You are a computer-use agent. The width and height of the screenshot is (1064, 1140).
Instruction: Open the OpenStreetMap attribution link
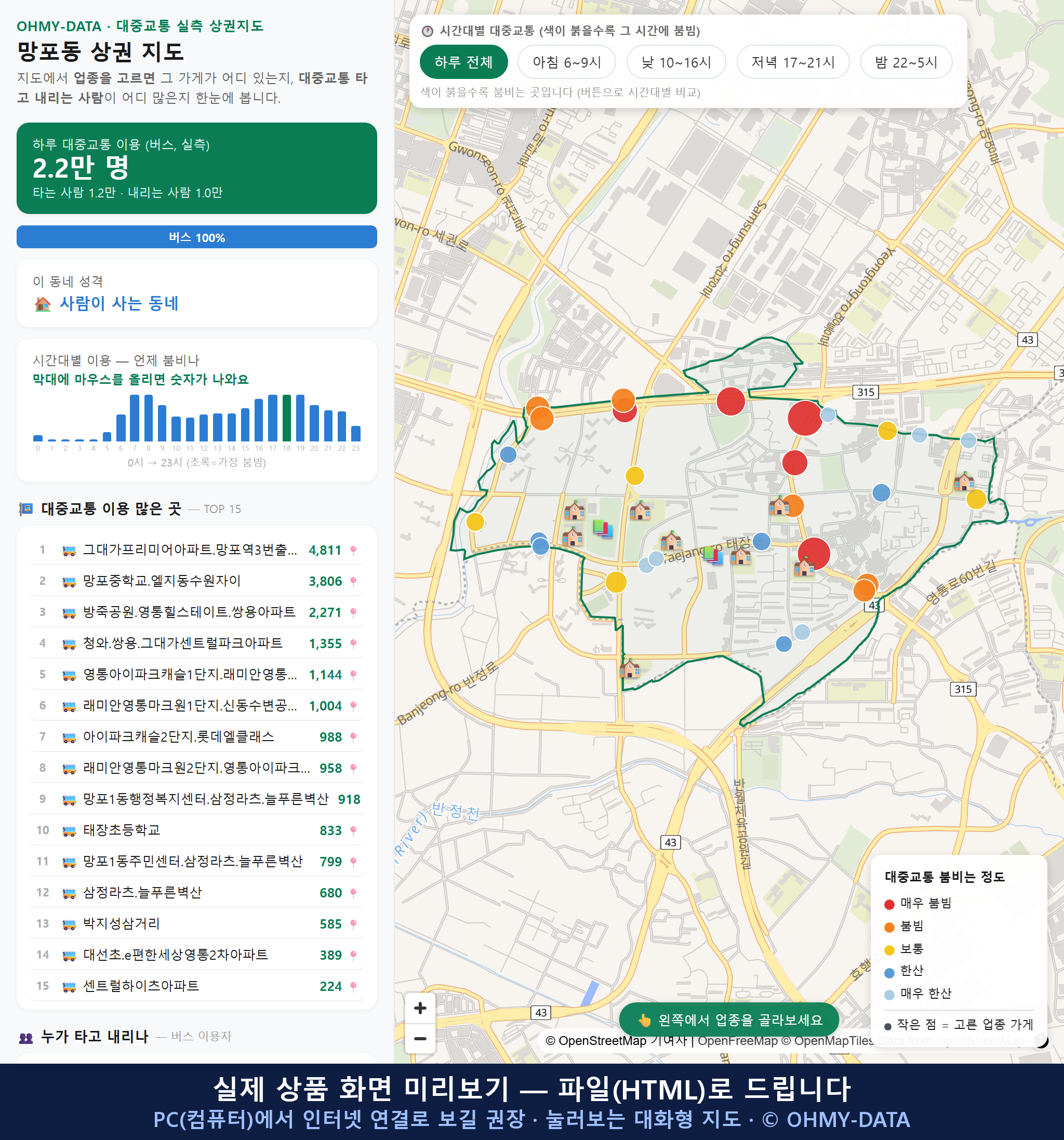601,1040
